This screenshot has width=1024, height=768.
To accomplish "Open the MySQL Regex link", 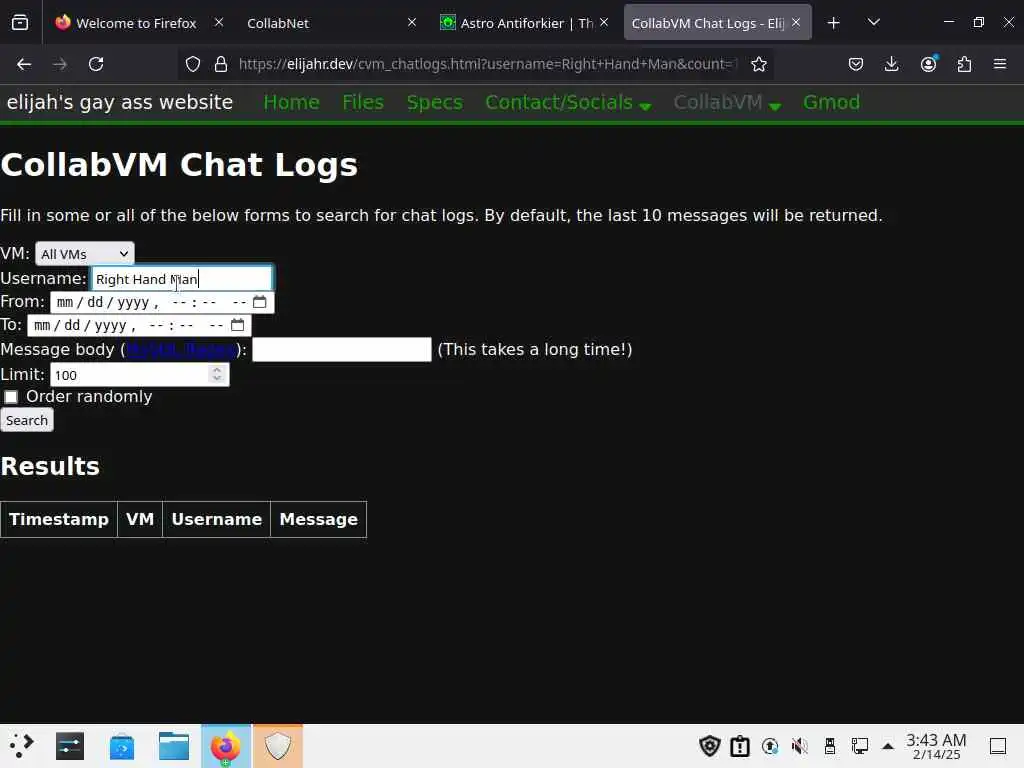I will 181,349.
